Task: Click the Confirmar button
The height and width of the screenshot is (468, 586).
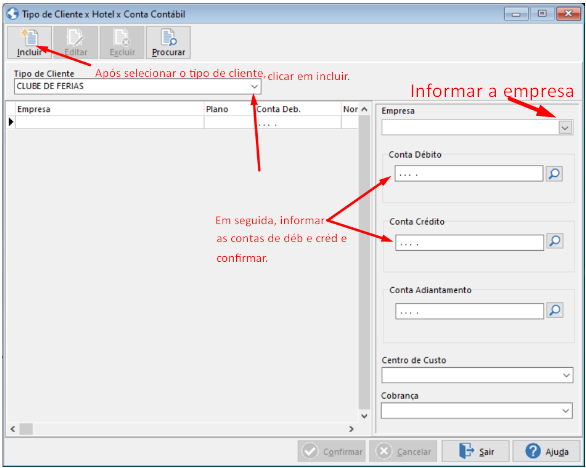Action: tap(331, 451)
